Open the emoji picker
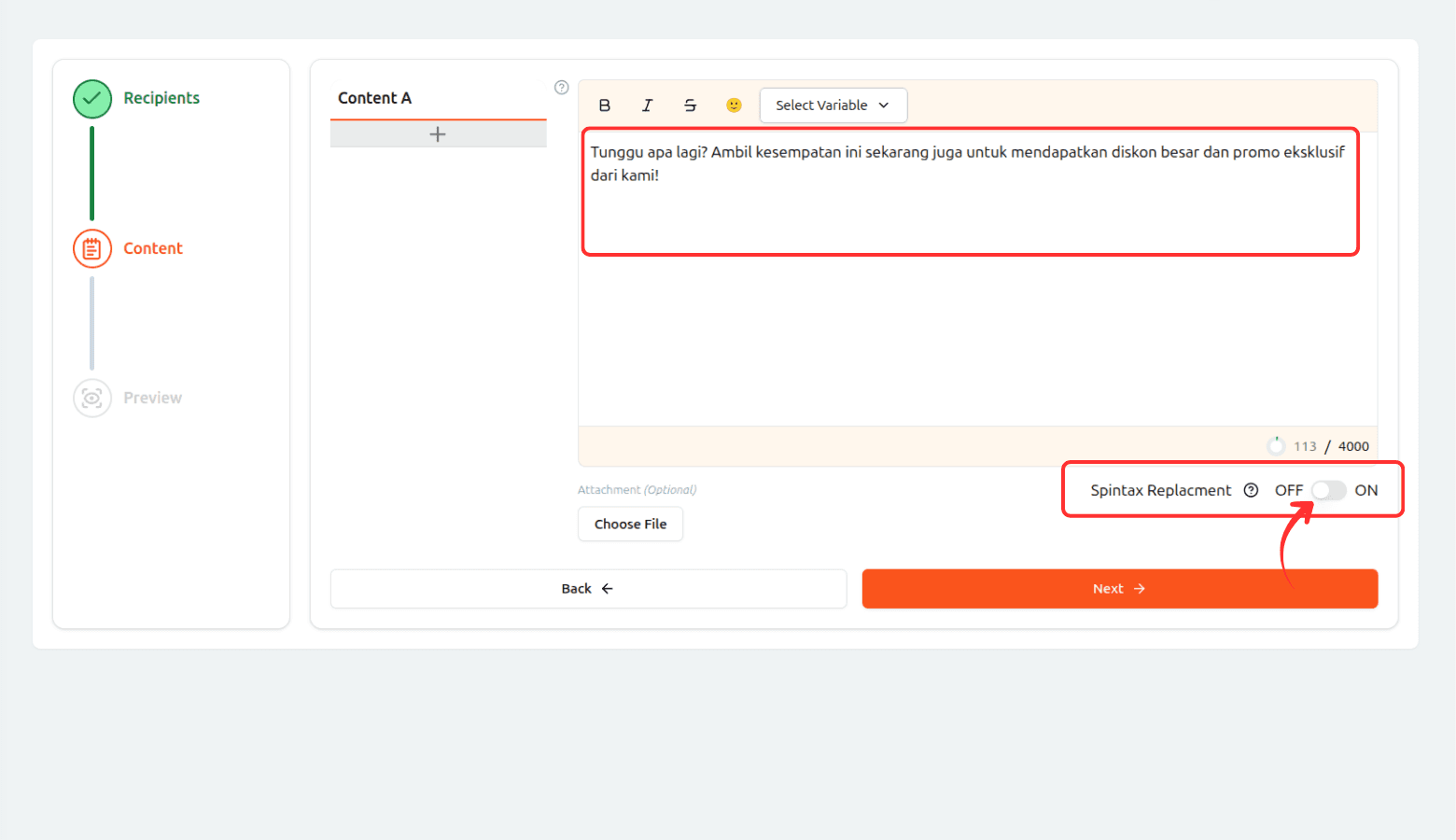Image resolution: width=1456 pixels, height=840 pixels. 734,105
